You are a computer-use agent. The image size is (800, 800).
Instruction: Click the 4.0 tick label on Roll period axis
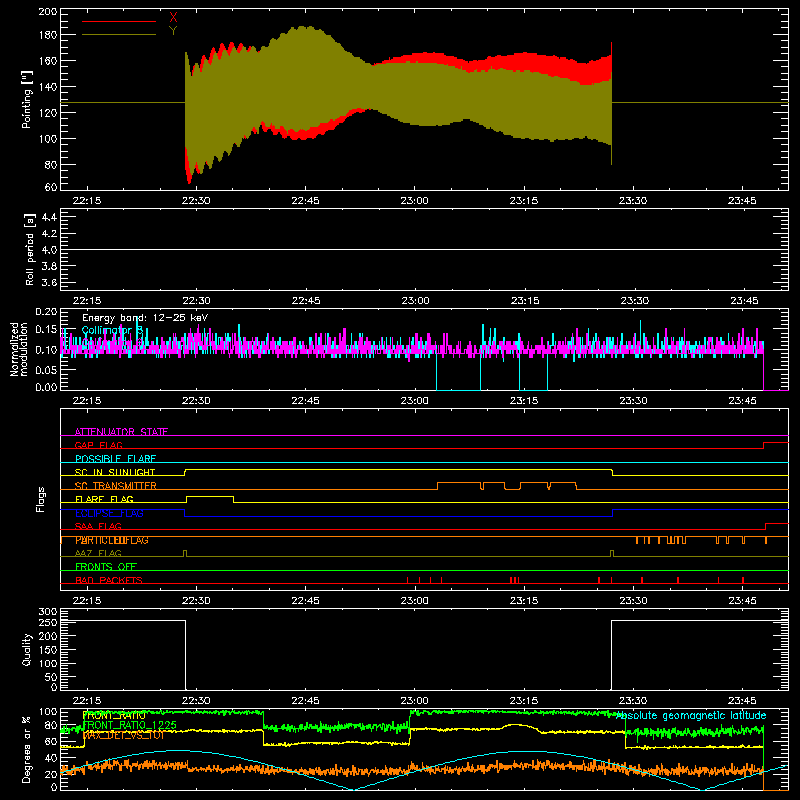[x=49, y=250]
